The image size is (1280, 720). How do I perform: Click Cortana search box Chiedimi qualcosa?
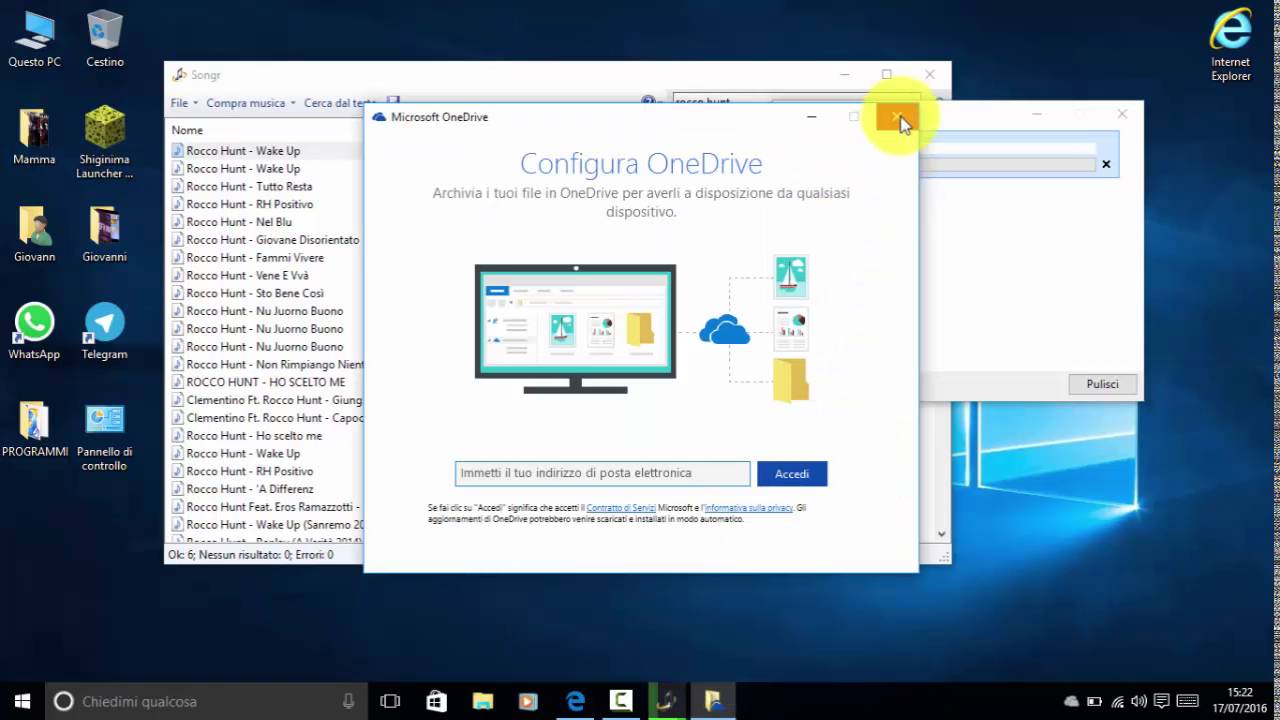tap(205, 701)
